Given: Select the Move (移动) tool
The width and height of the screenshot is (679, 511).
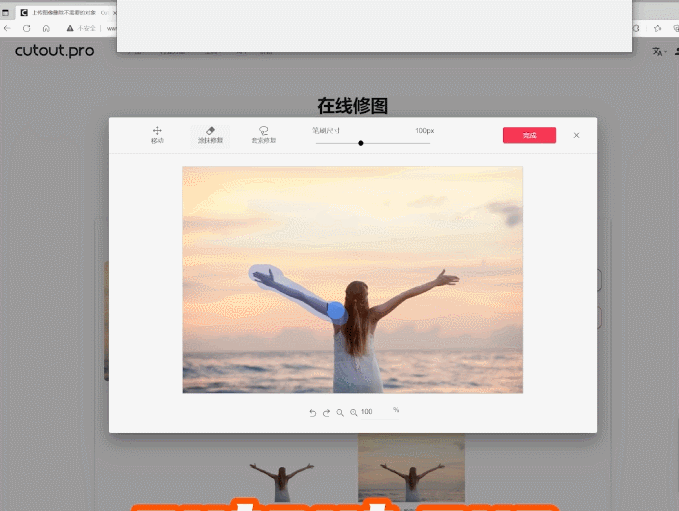Looking at the screenshot, I should point(157,135).
